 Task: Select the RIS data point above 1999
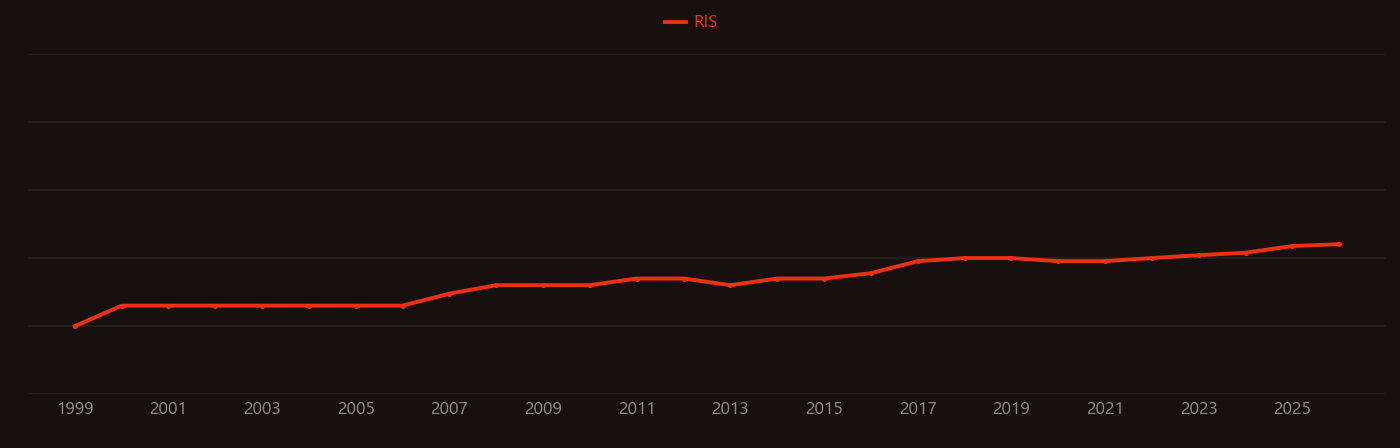[x=75, y=326]
